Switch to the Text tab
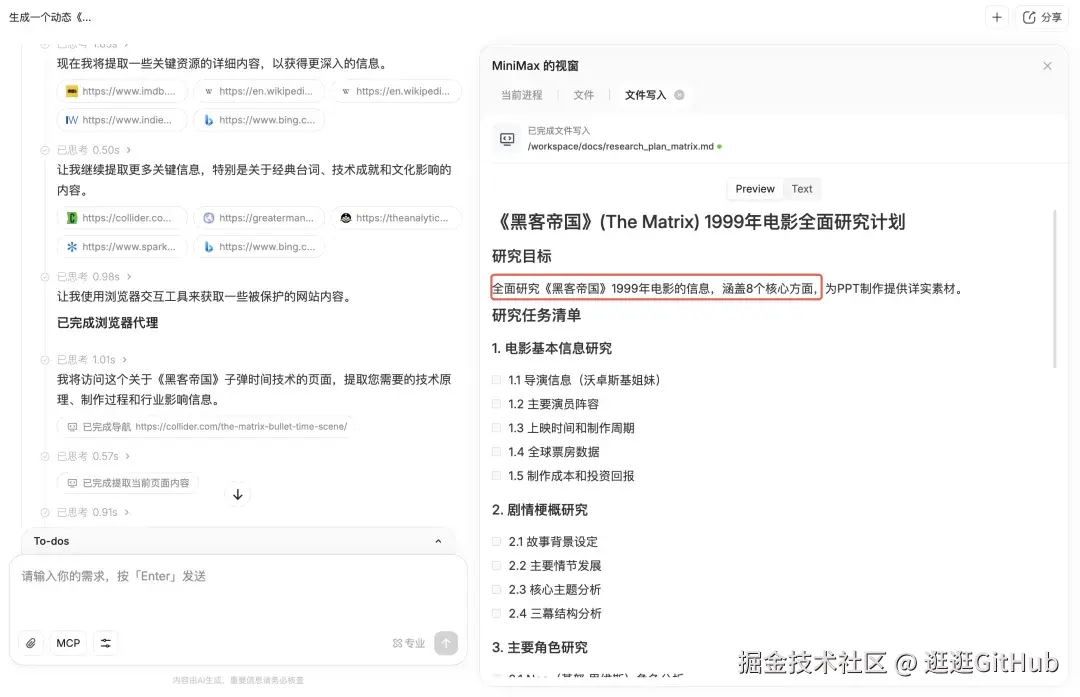Viewport: 1080px width, 697px height. pyautogui.click(x=802, y=188)
